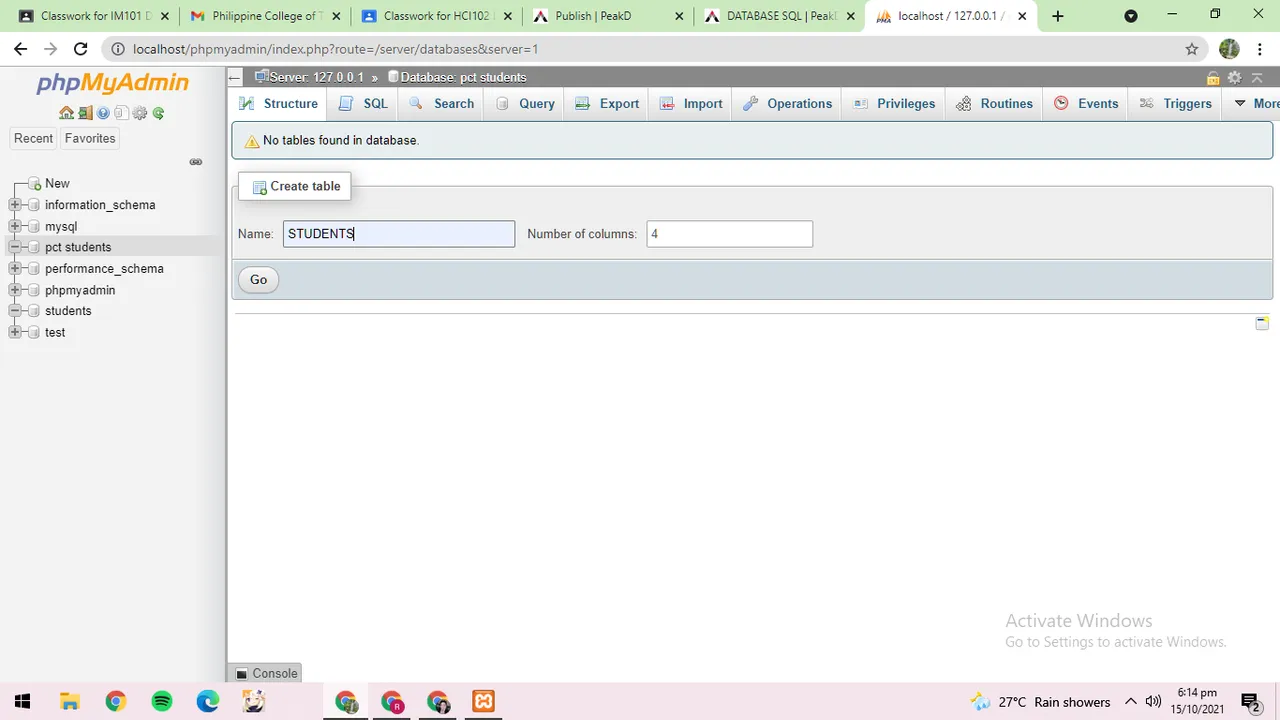Open Microsoft Edge from taskbar
Screen dimensions: 1280x720
pyautogui.click(x=208, y=701)
